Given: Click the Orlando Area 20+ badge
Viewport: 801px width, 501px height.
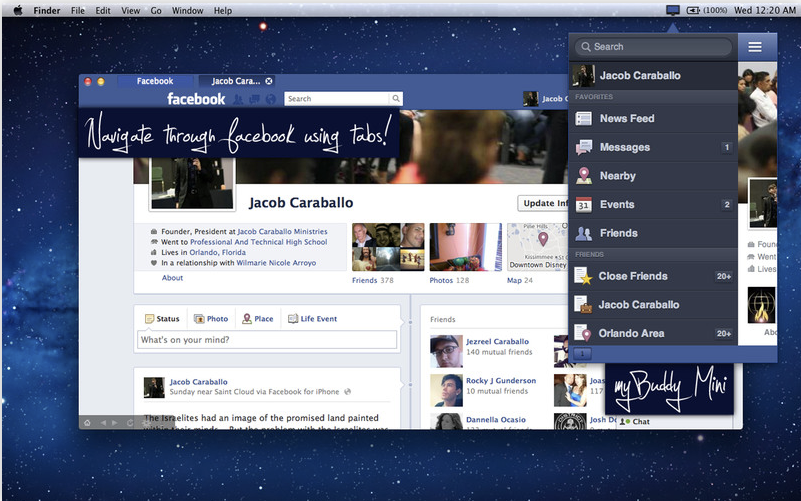Looking at the screenshot, I should pyautogui.click(x=723, y=333).
